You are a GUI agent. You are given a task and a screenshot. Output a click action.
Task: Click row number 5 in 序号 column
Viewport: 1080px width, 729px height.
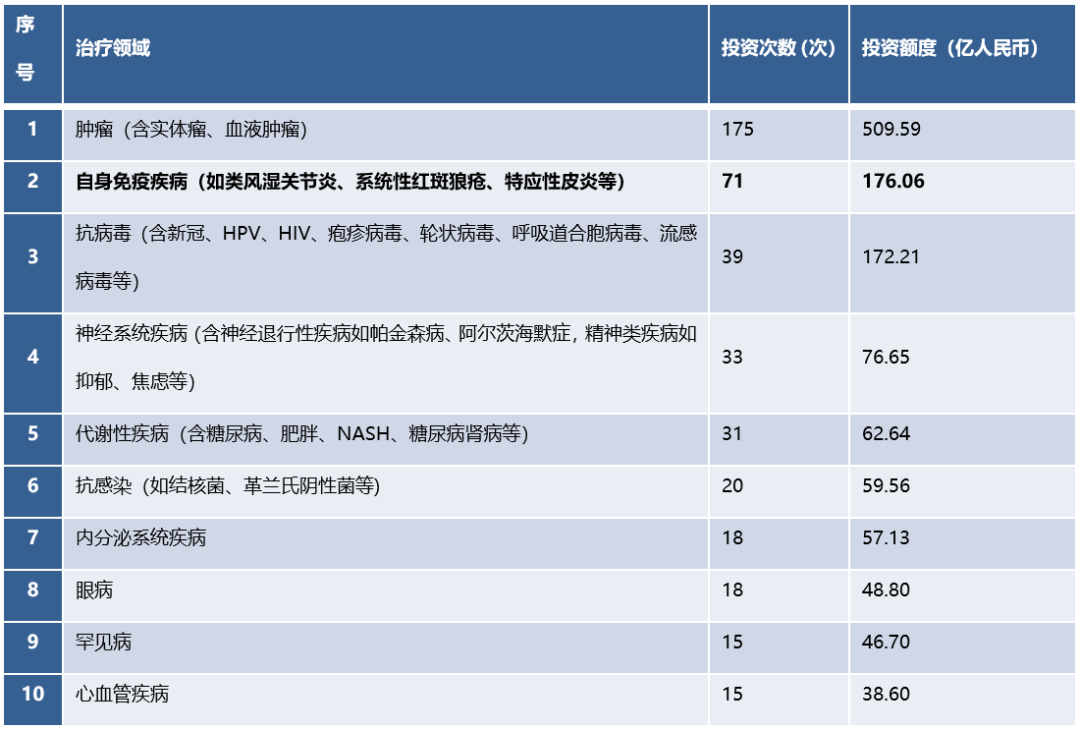click(32, 433)
